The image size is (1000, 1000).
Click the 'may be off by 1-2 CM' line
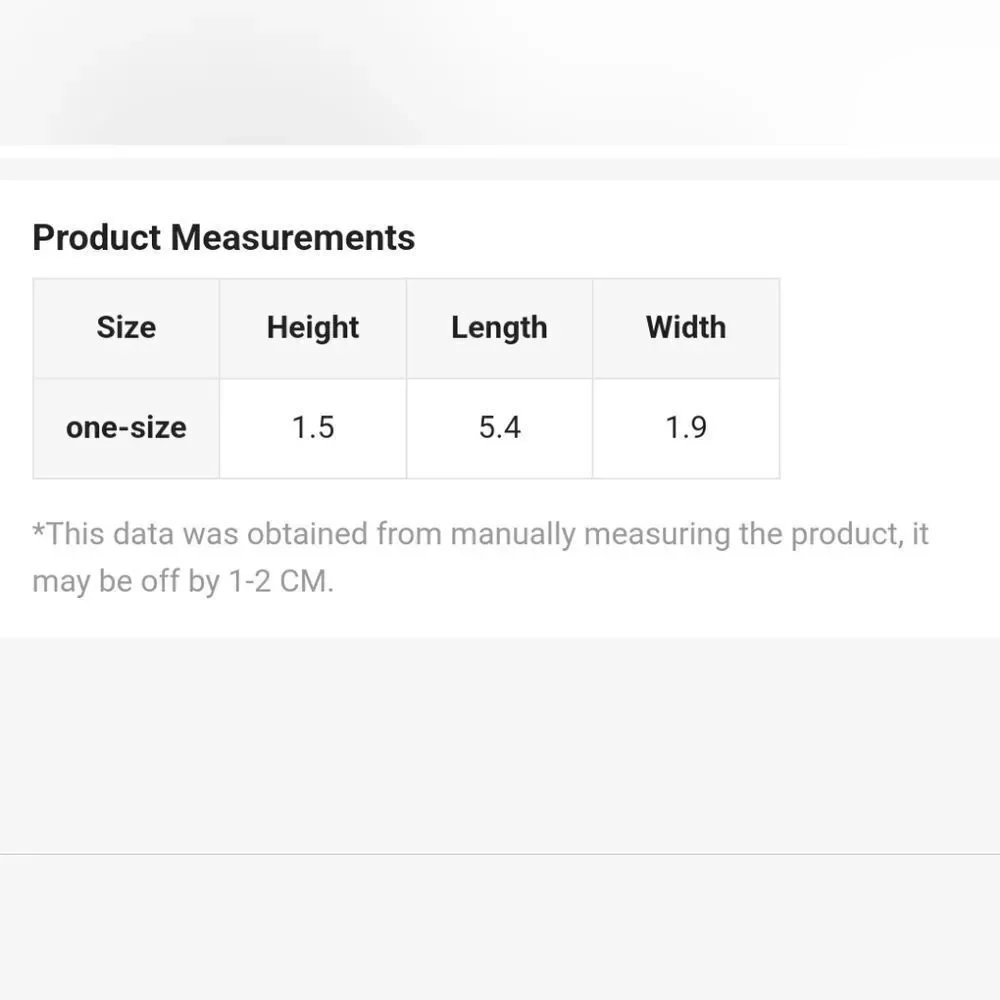coord(183,582)
